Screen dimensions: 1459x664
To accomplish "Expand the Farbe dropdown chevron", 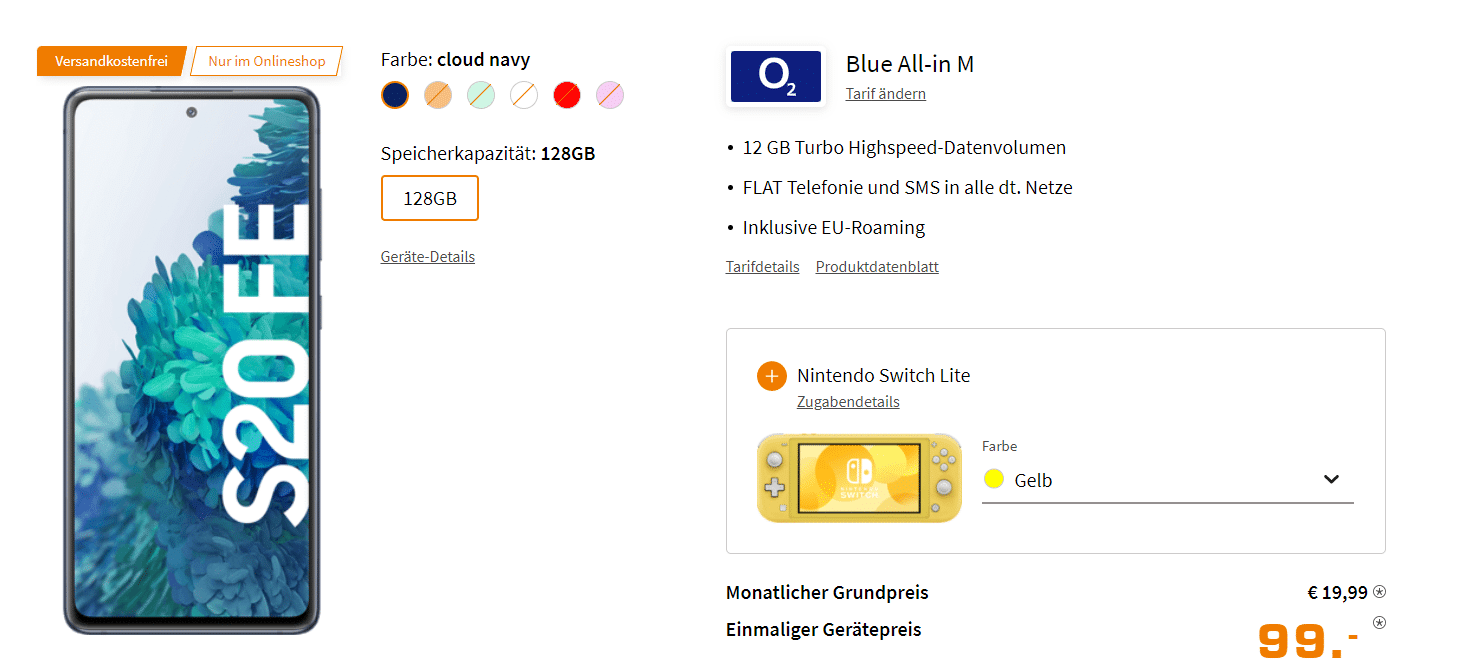I will coord(1331,479).
